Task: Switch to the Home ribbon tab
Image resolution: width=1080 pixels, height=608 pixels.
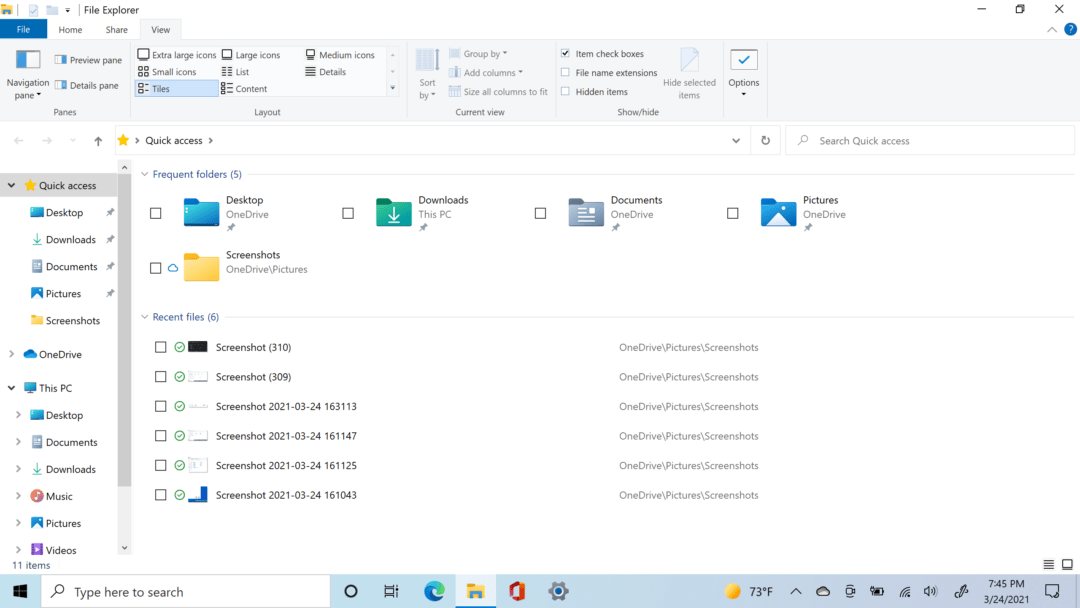Action: click(70, 29)
